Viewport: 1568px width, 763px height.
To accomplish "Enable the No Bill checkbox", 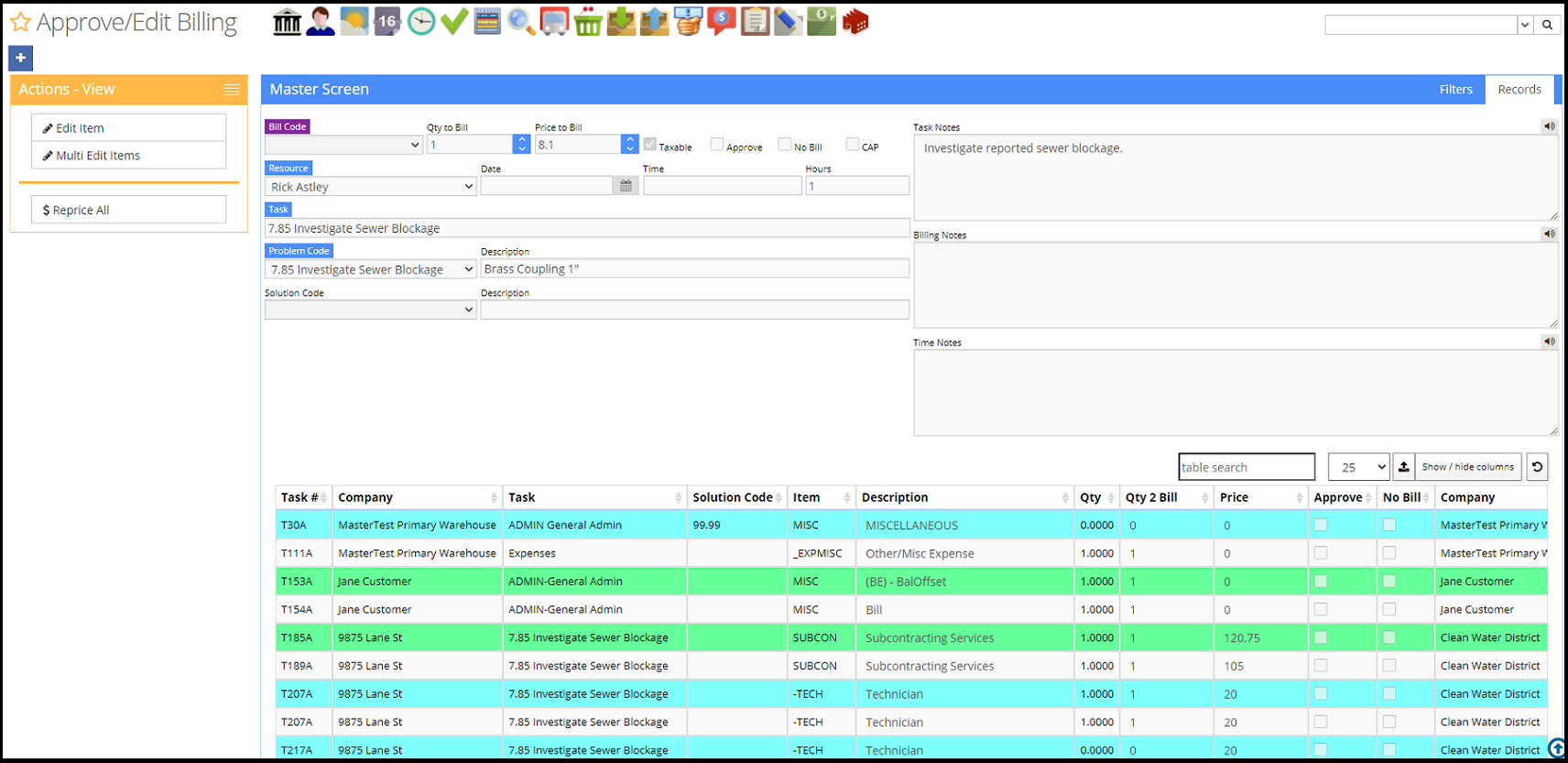I will (x=785, y=145).
